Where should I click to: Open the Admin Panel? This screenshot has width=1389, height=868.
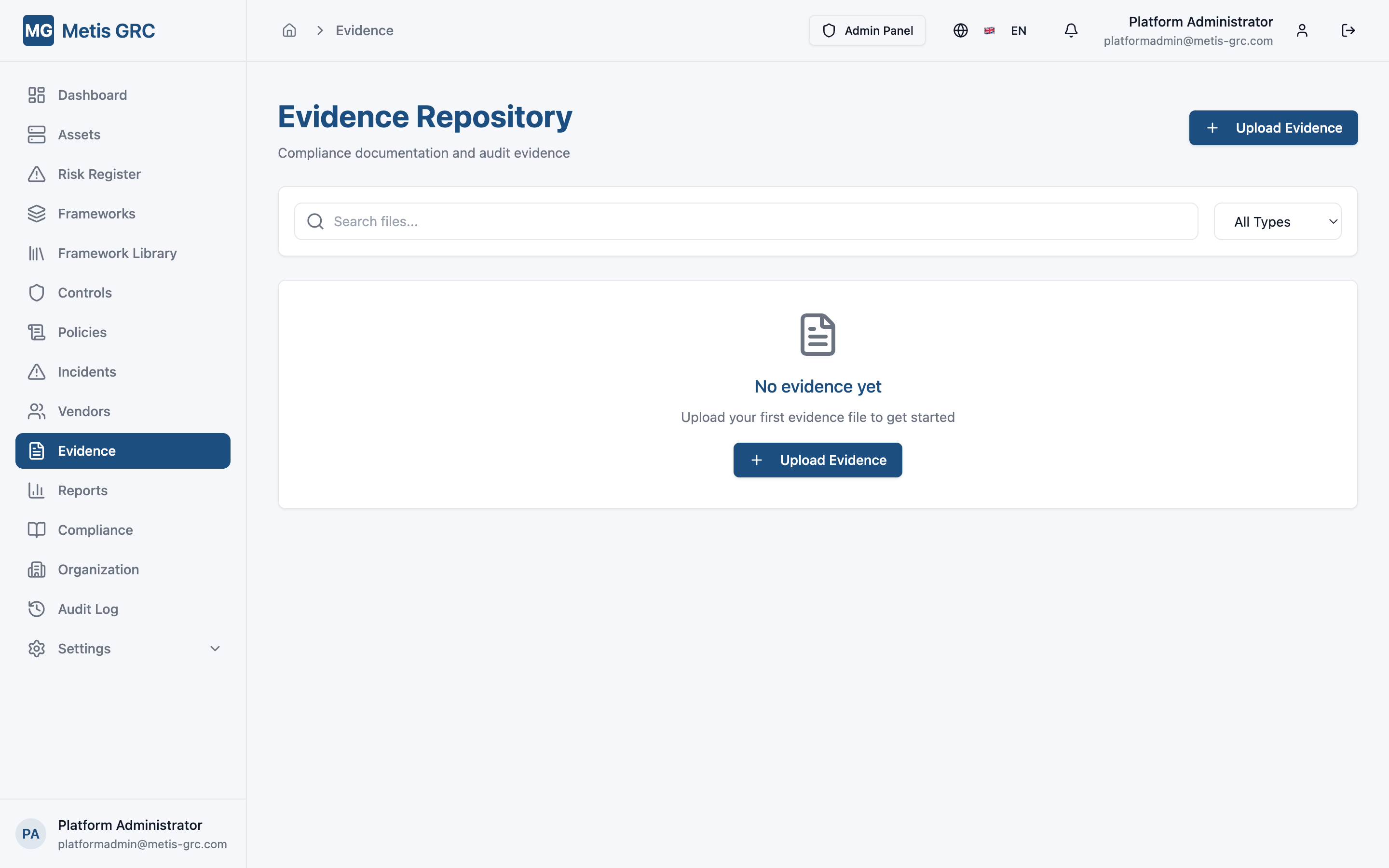click(867, 30)
